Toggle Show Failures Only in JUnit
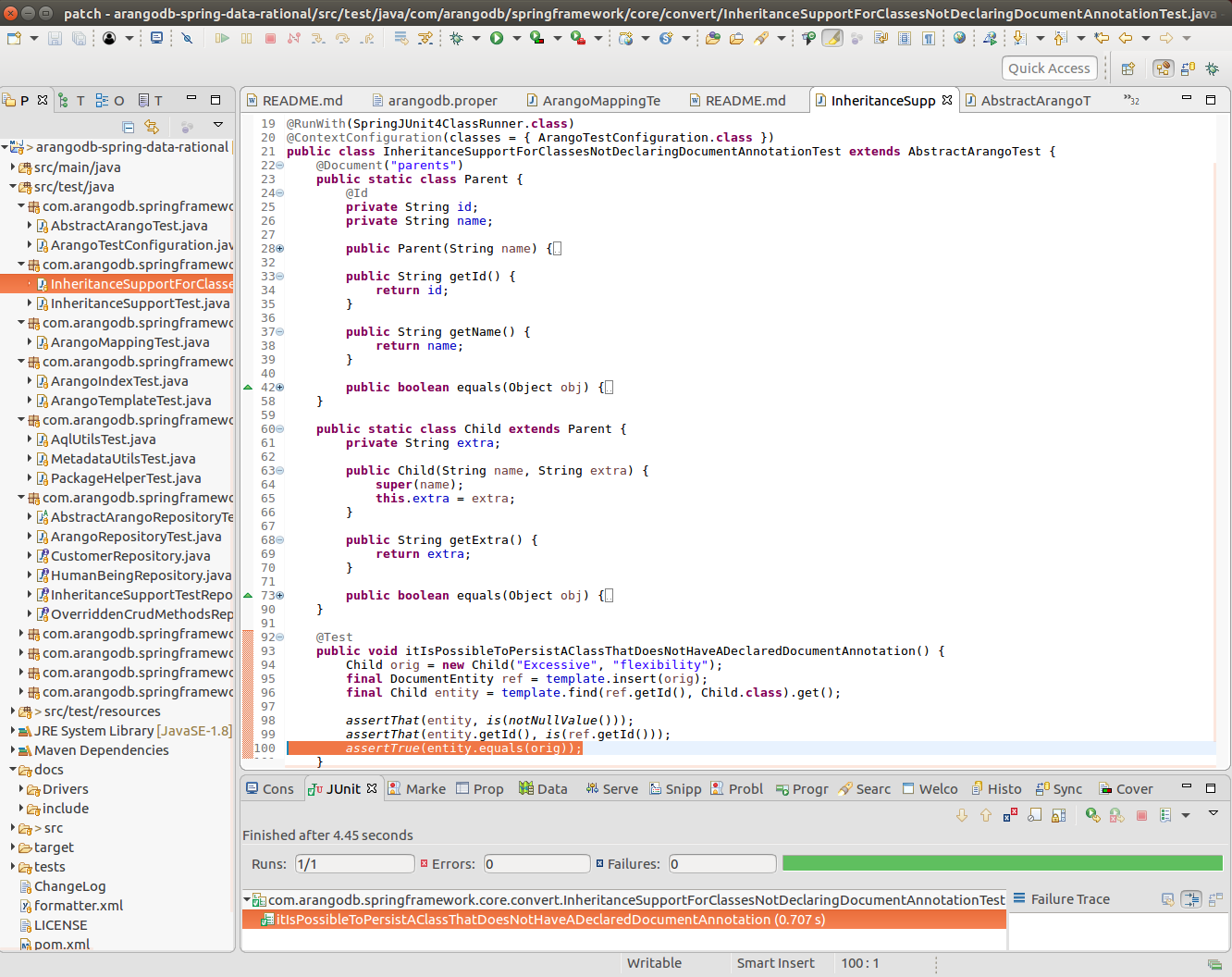Image resolution: width=1232 pixels, height=977 pixels. [1010, 815]
